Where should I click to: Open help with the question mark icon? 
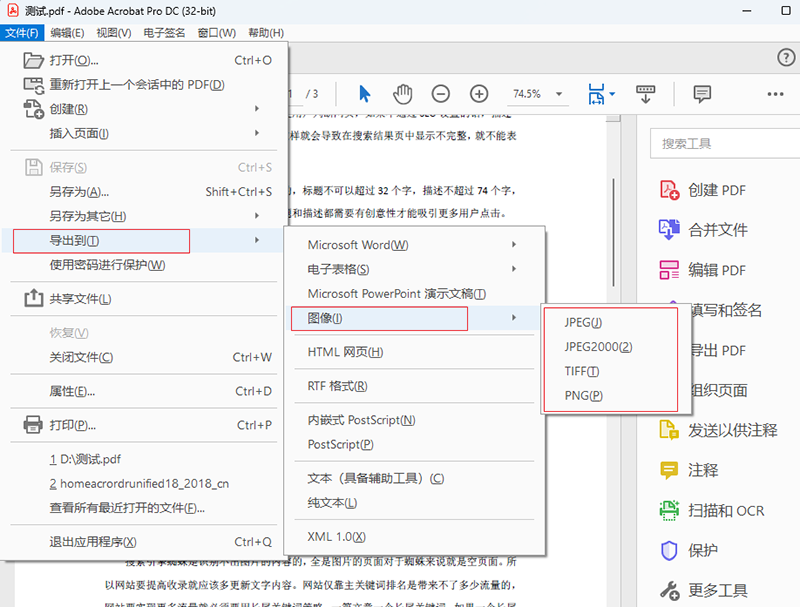click(x=786, y=57)
